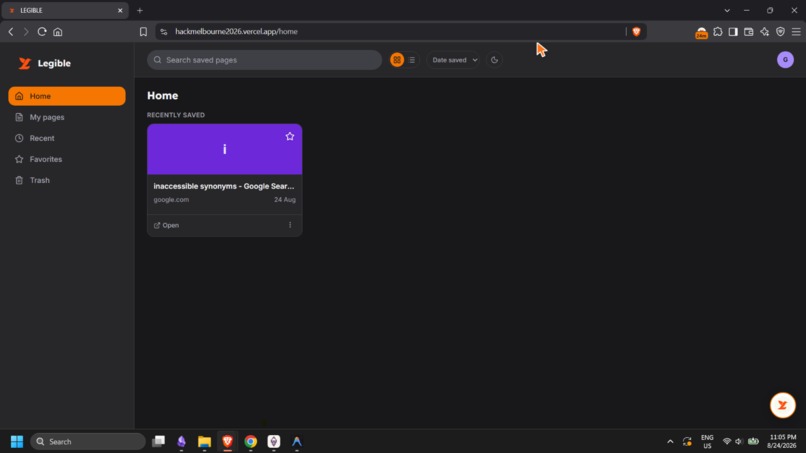
Task: Open File Explorer from taskbar
Action: click(x=205, y=442)
